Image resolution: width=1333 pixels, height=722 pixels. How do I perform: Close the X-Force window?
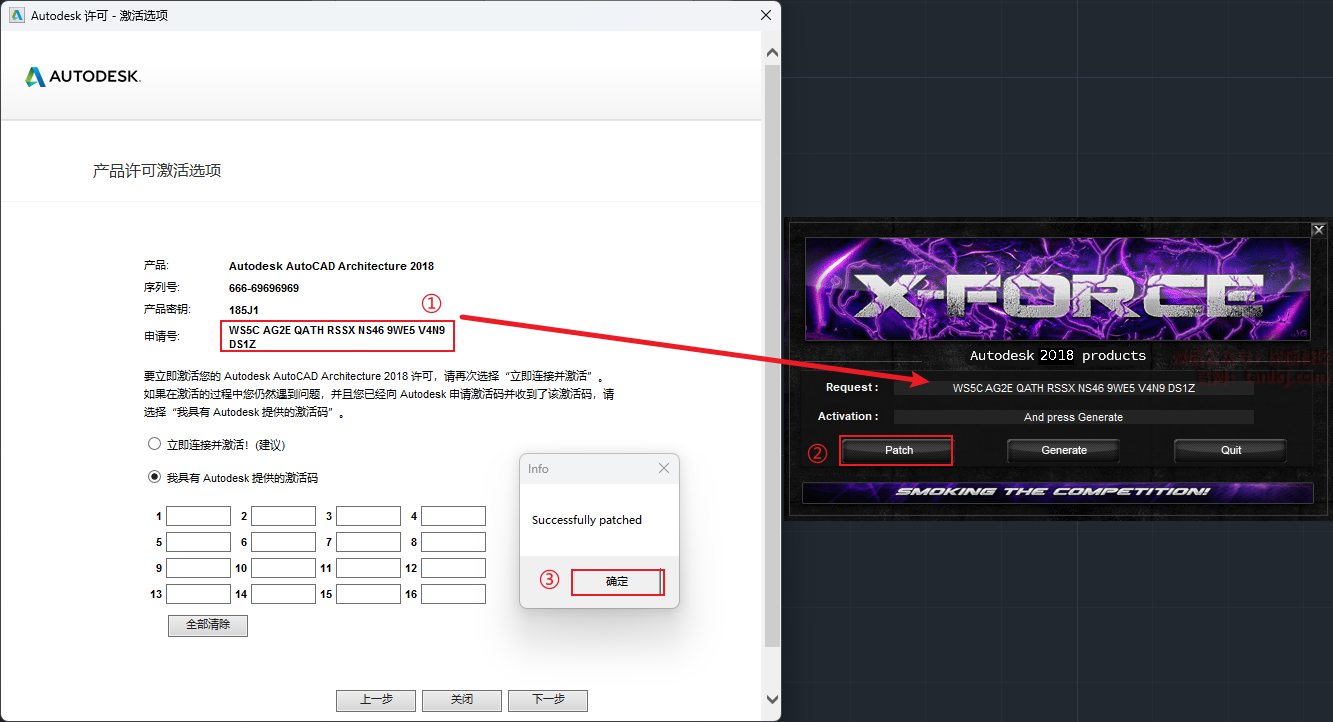click(1319, 229)
